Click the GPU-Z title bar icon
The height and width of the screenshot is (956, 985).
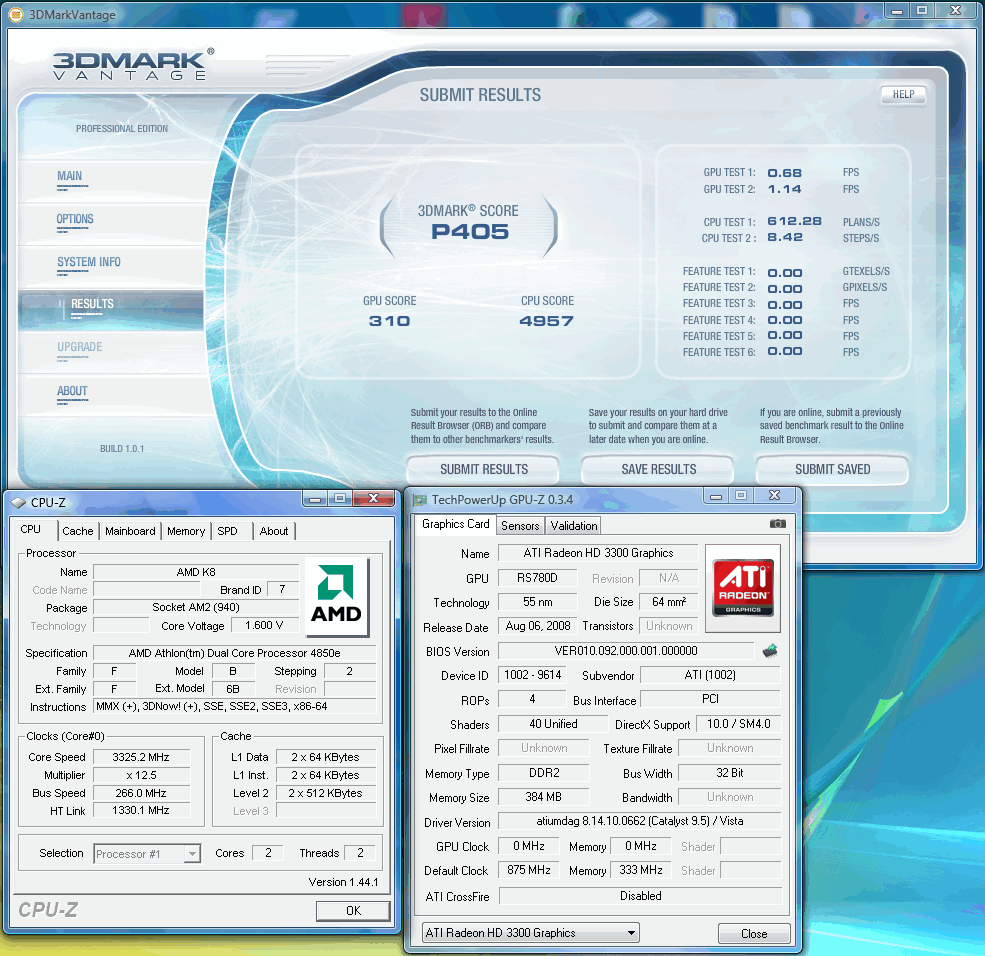tap(419, 500)
